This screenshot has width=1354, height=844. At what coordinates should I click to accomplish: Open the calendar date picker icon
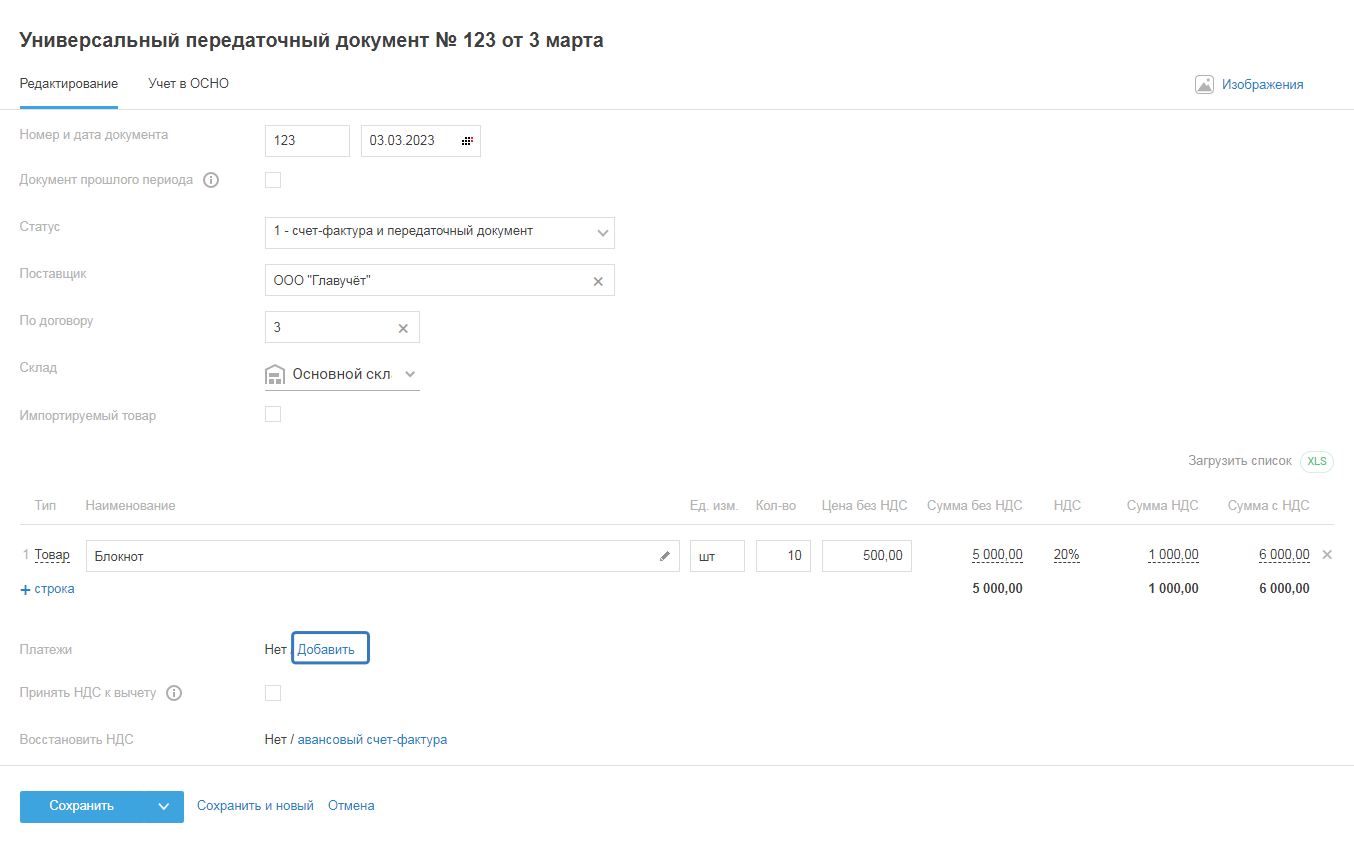(467, 141)
